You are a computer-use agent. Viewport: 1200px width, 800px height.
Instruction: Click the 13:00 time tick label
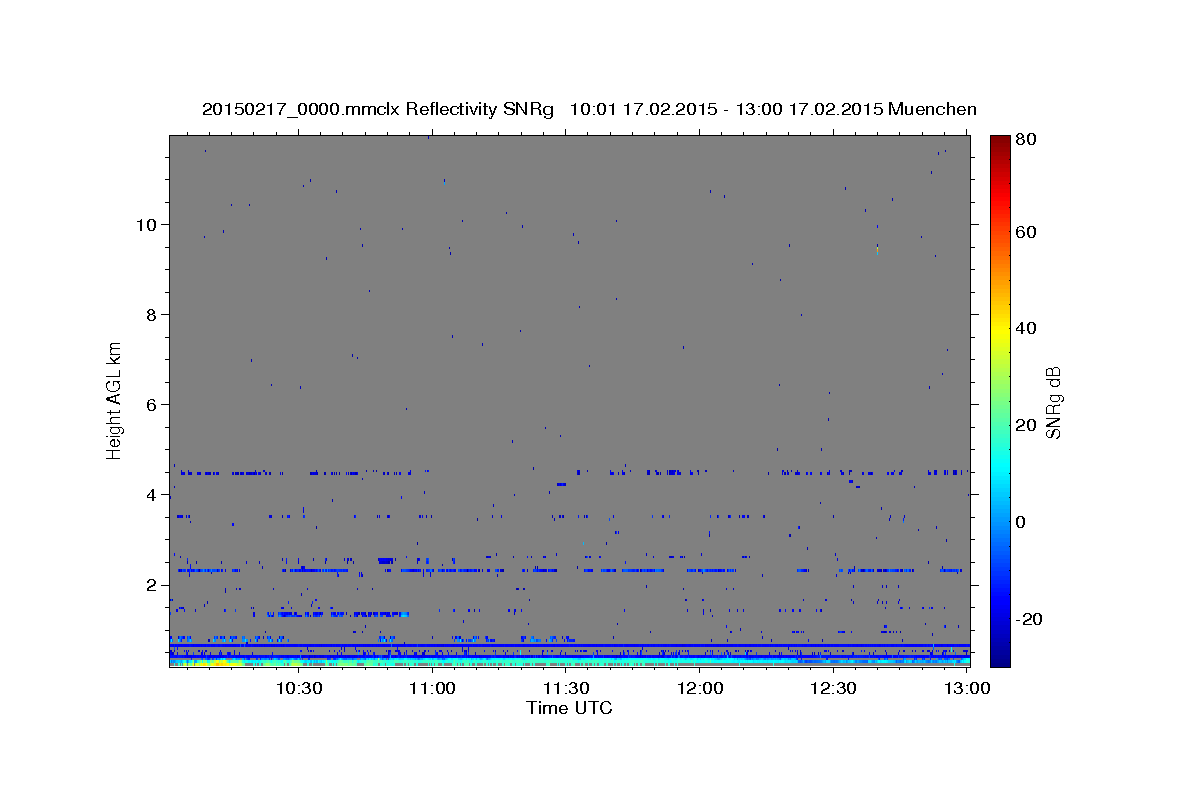click(967, 688)
